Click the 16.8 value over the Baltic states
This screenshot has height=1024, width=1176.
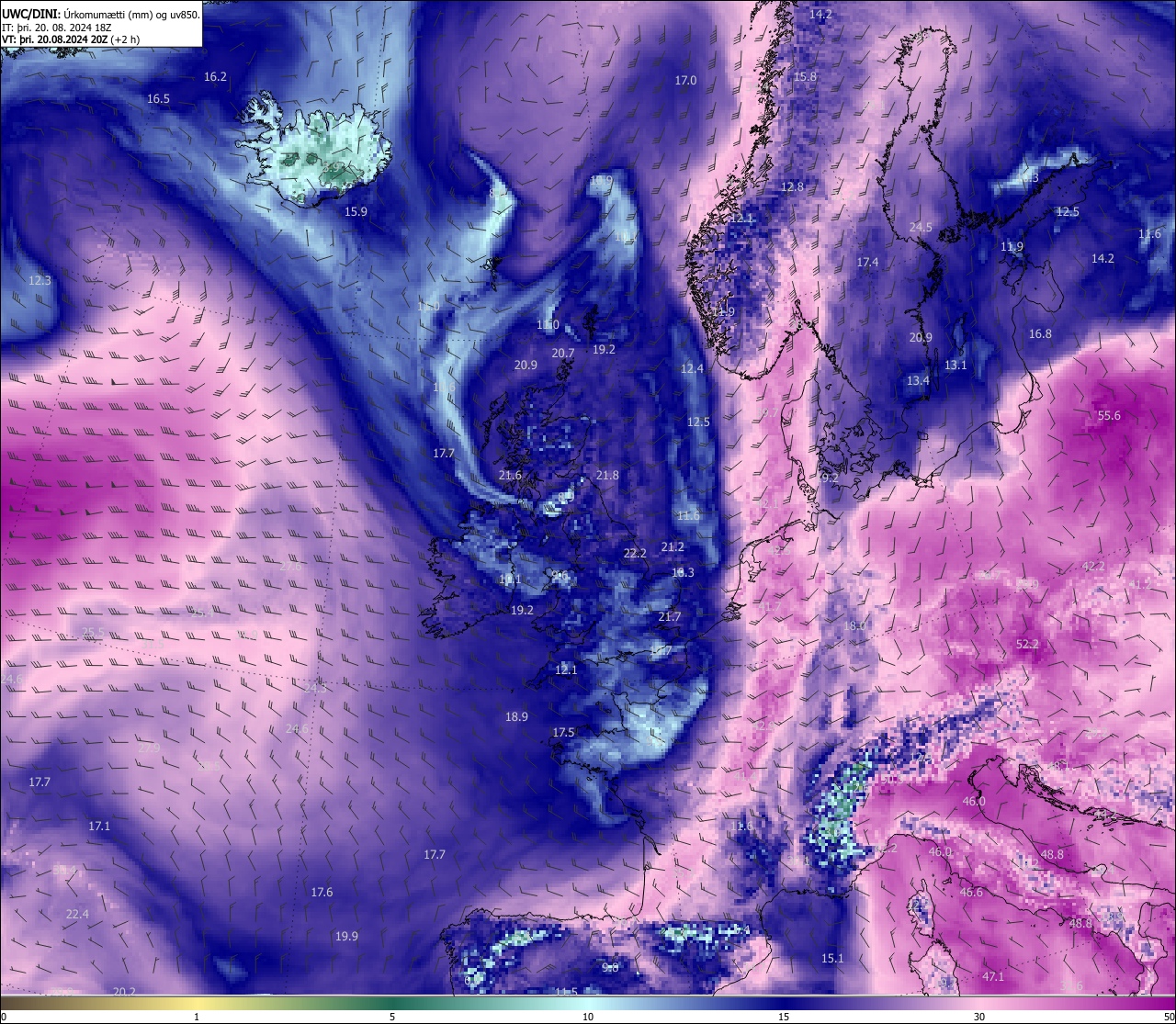coord(1040,334)
